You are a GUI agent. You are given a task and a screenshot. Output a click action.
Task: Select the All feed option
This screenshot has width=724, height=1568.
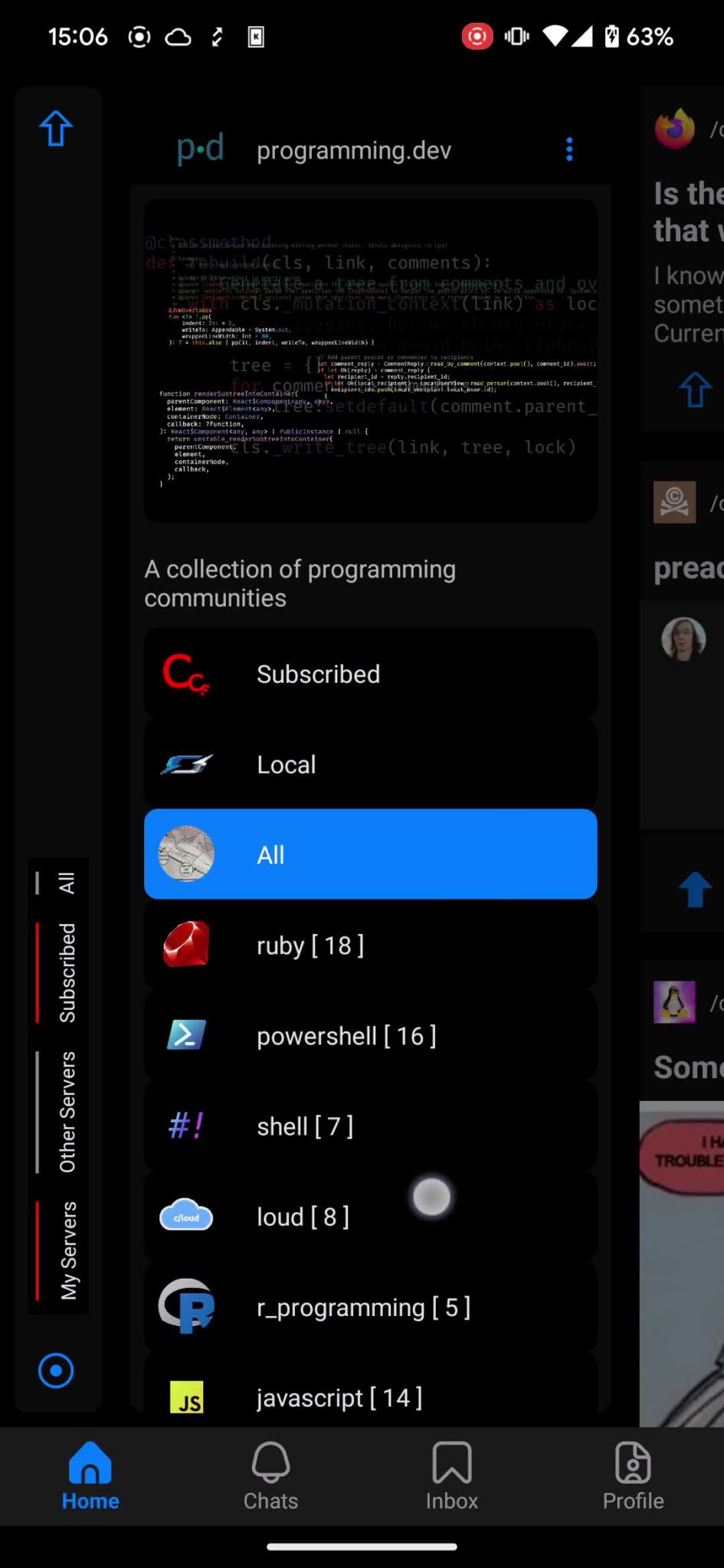371,854
